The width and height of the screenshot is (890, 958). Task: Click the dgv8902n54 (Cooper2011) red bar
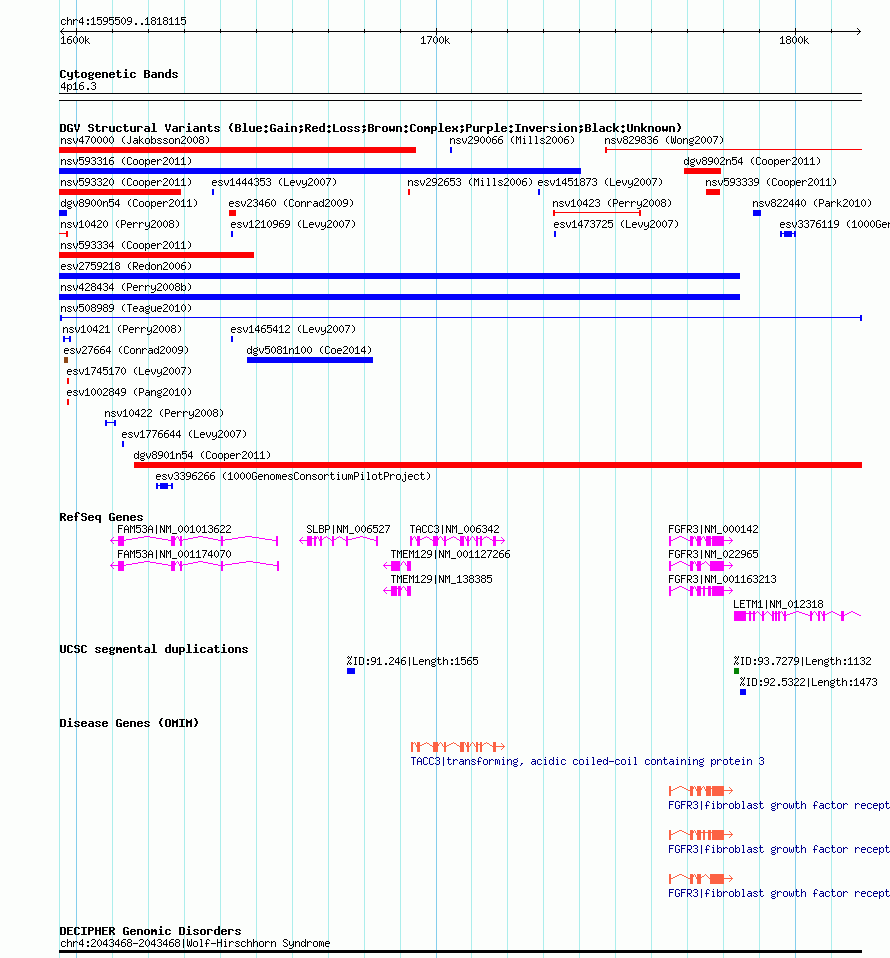(x=702, y=171)
